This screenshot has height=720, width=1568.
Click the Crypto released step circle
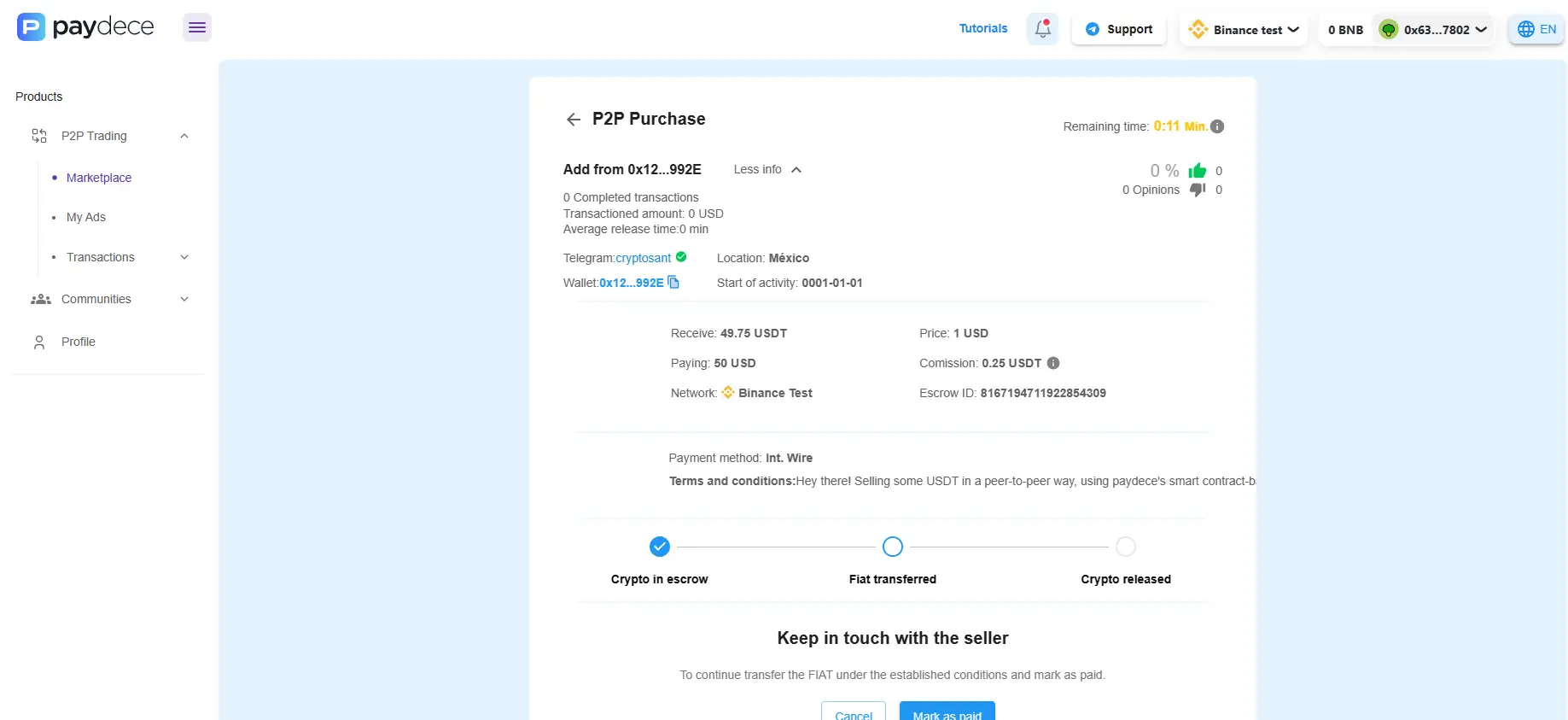tap(1126, 547)
